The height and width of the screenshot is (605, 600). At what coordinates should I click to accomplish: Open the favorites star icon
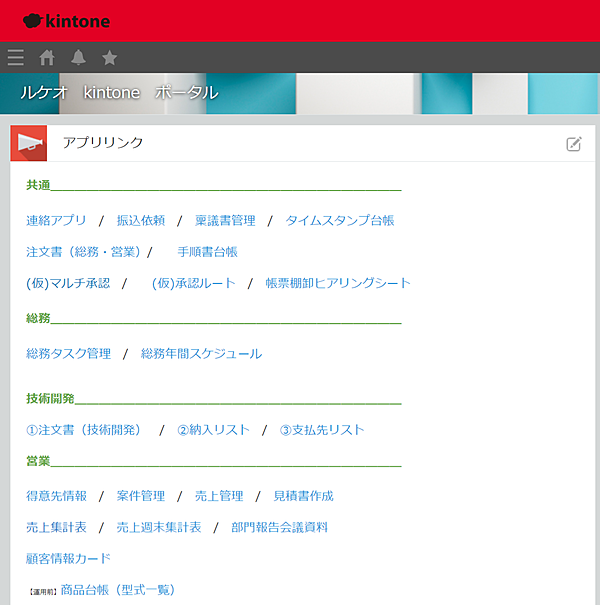(110, 57)
